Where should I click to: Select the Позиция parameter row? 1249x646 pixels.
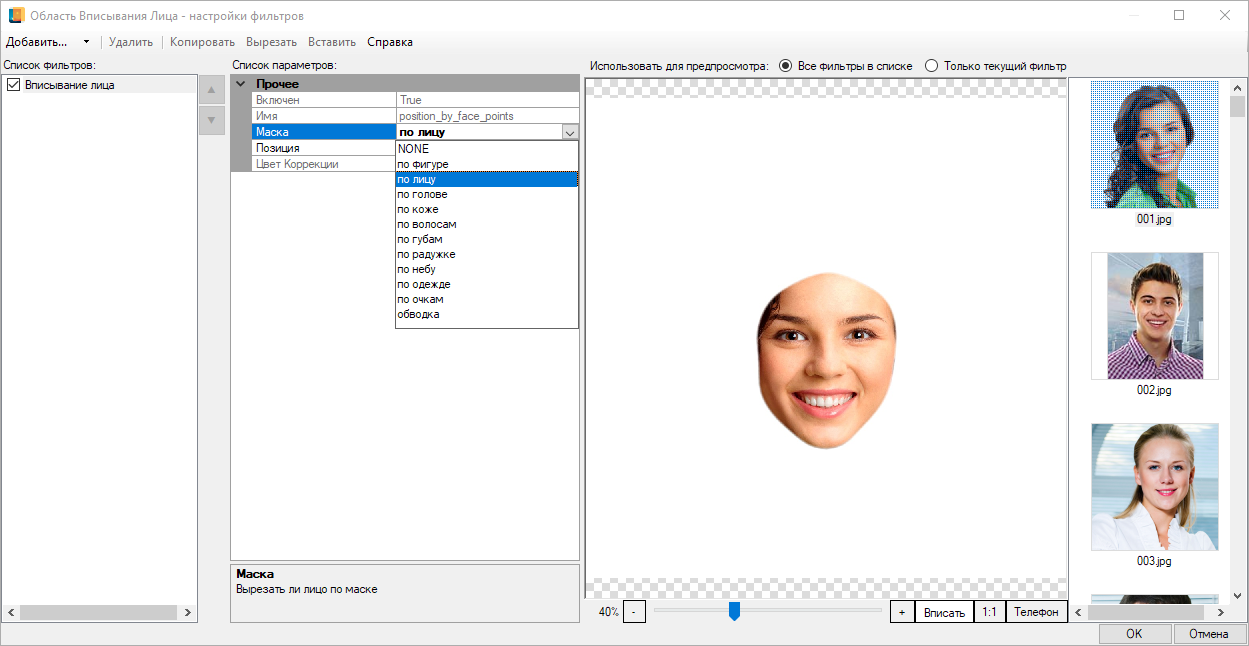[324, 148]
